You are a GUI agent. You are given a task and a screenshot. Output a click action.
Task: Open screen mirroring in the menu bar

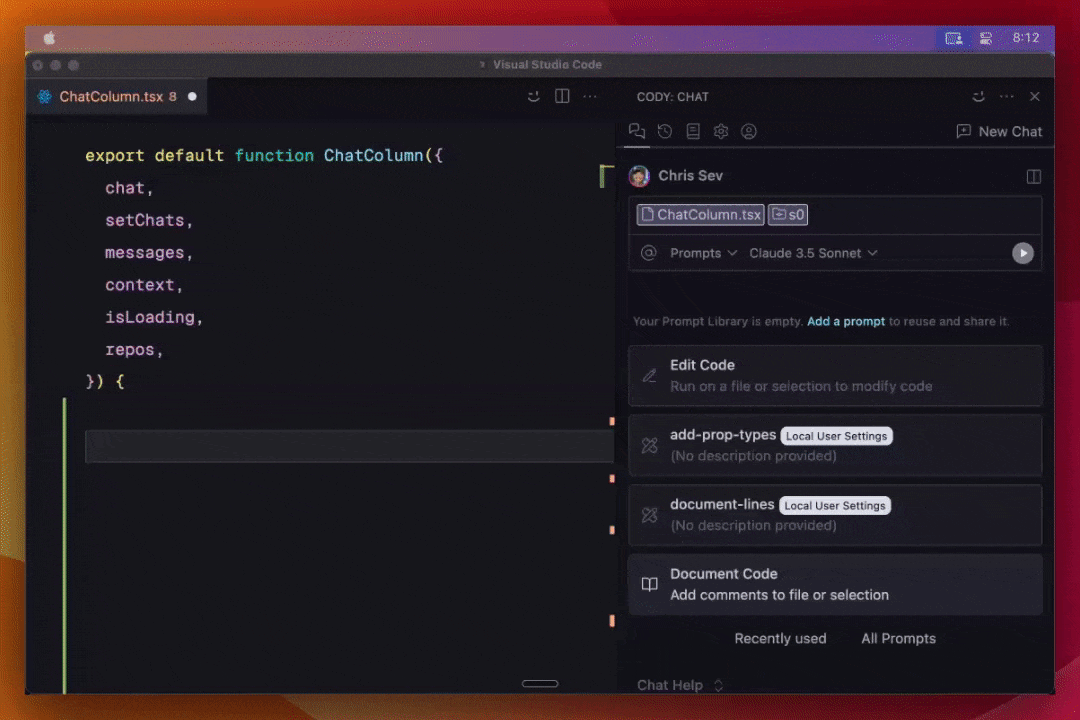pos(953,38)
